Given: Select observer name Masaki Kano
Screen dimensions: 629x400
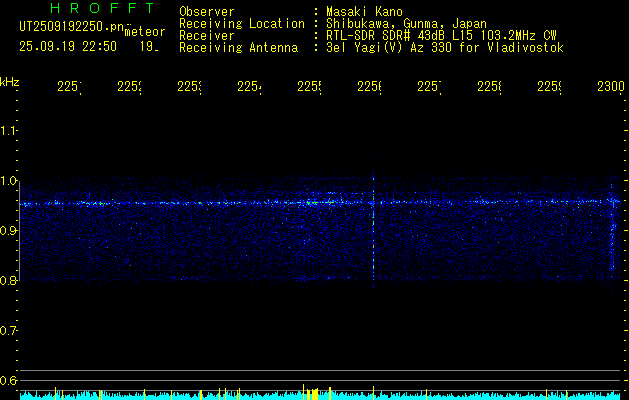Looking at the screenshot, I should click(x=364, y=11).
